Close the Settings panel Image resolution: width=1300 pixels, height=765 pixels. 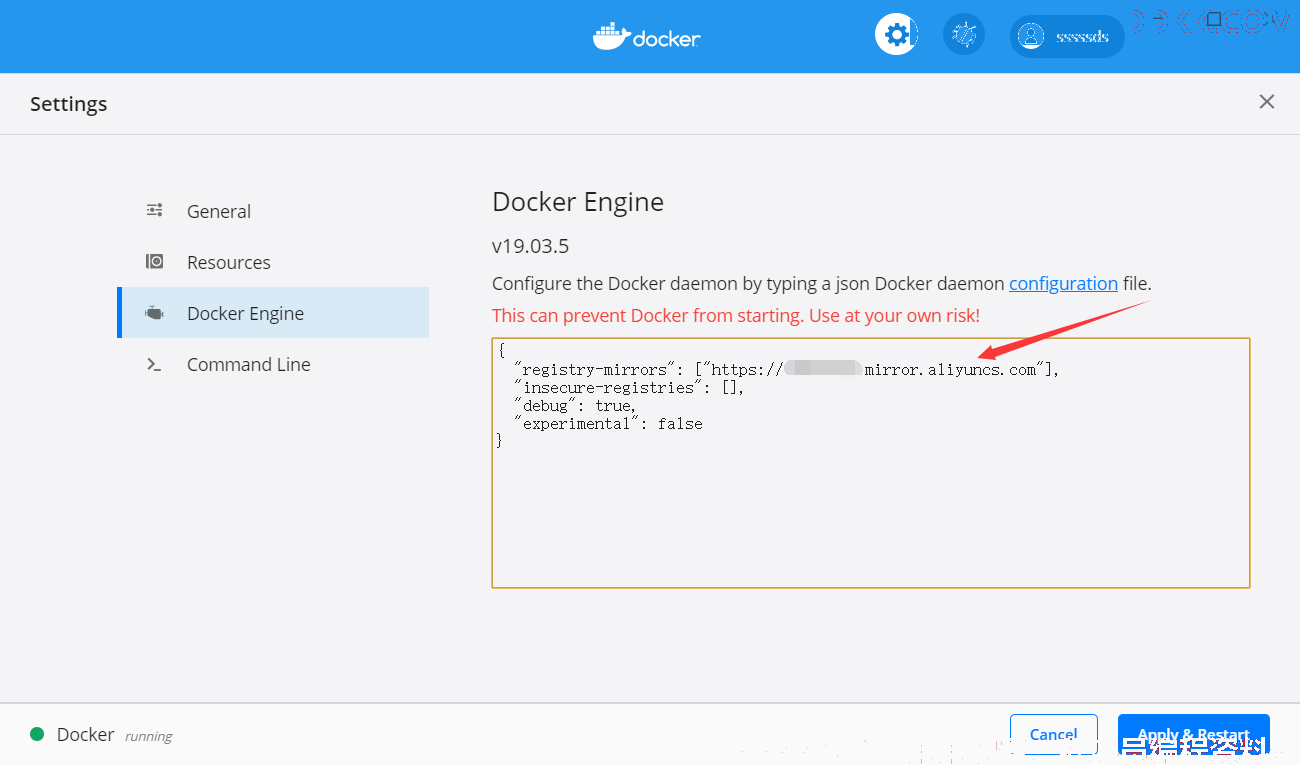[1267, 102]
